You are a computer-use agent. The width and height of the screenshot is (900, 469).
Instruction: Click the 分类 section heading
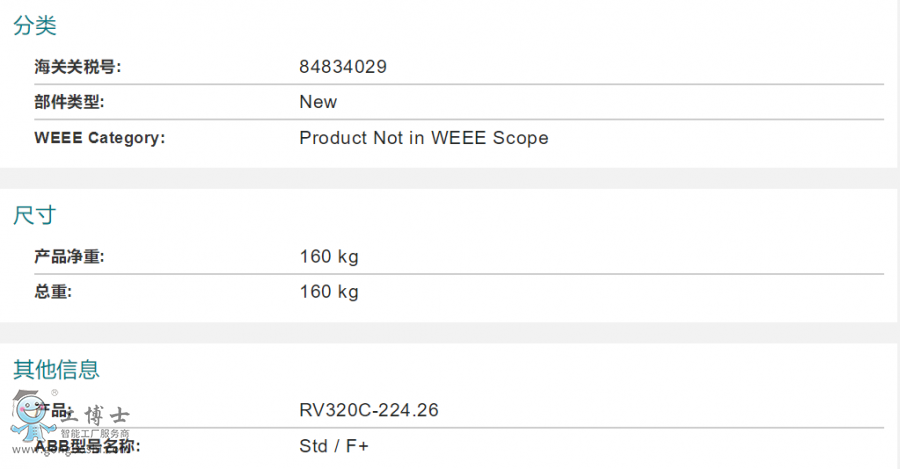point(35,27)
